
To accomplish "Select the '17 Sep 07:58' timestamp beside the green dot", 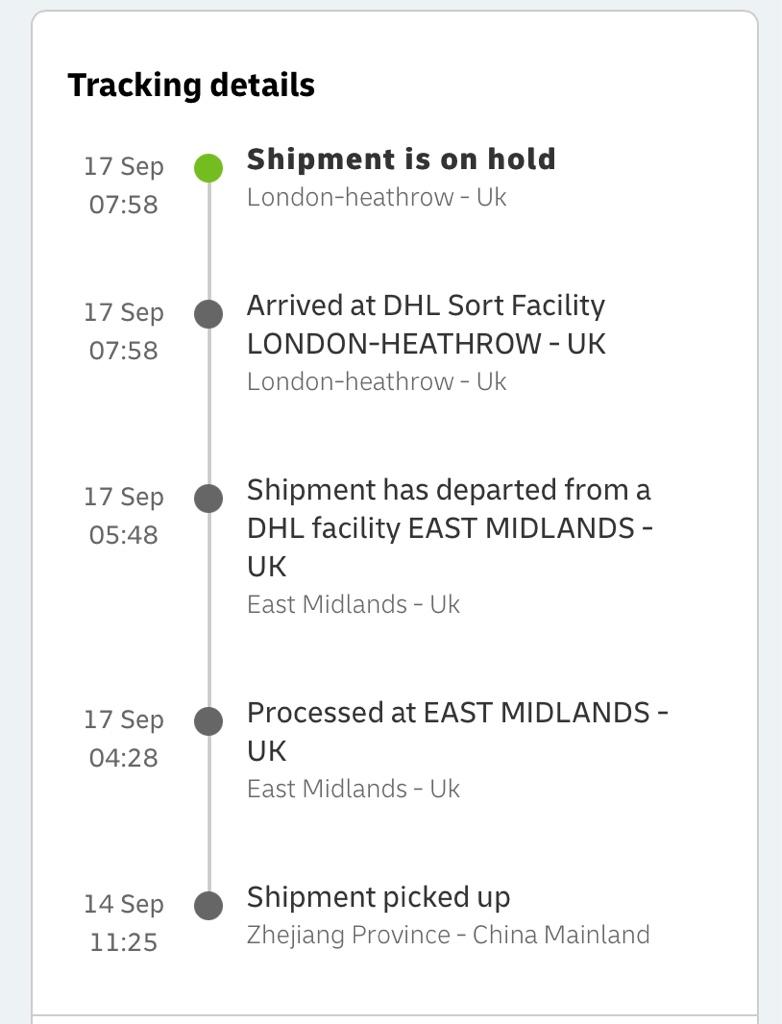I will tap(123, 185).
